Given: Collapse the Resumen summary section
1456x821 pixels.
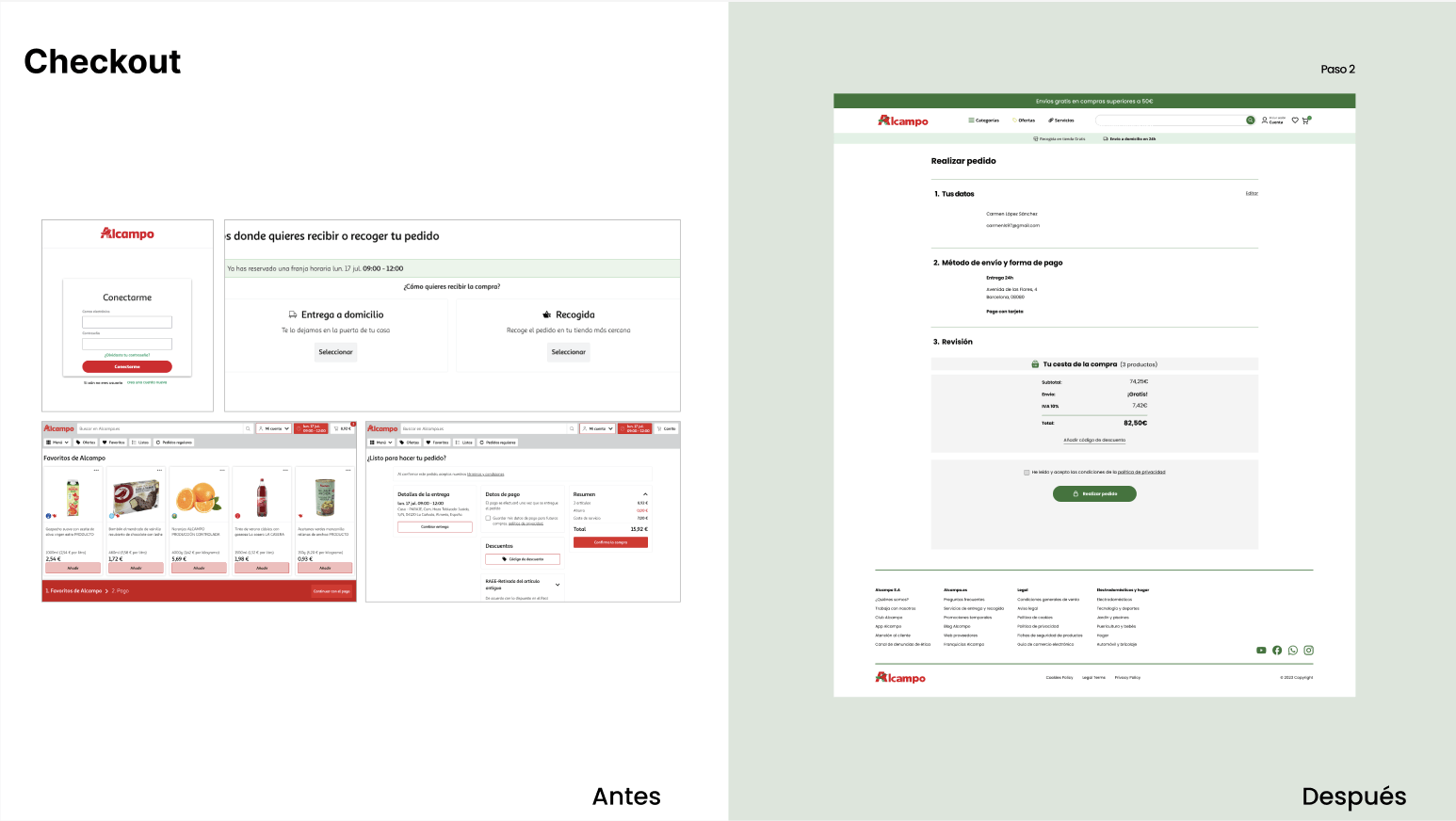Looking at the screenshot, I should [x=645, y=494].
